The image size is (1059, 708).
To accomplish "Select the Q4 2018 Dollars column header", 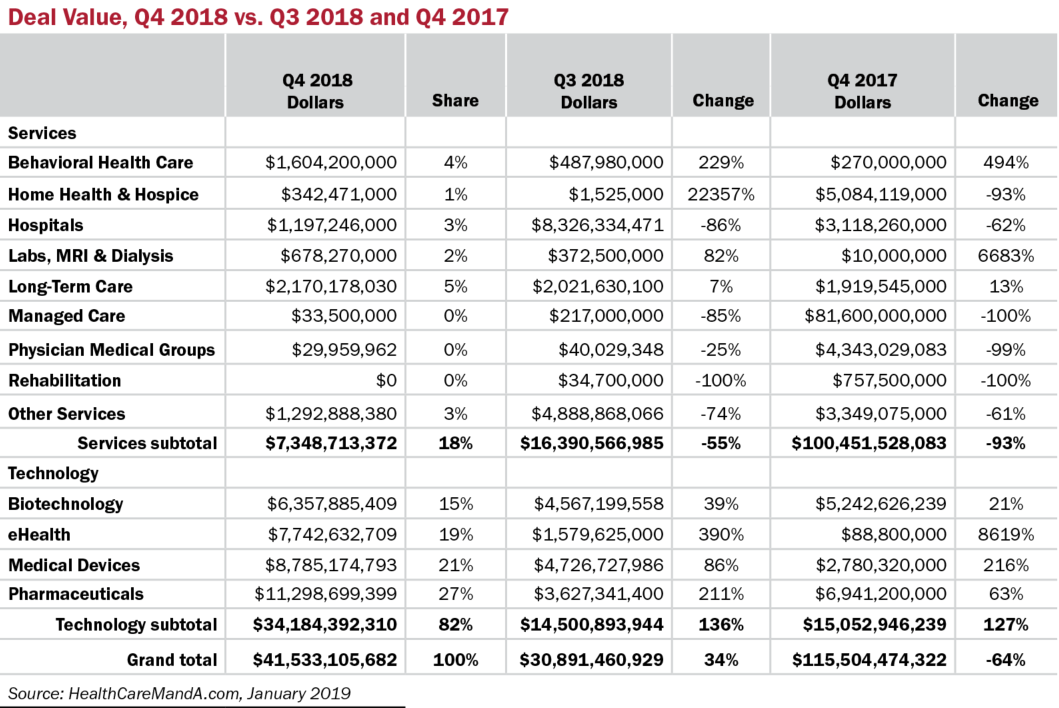I will click(x=316, y=90).
